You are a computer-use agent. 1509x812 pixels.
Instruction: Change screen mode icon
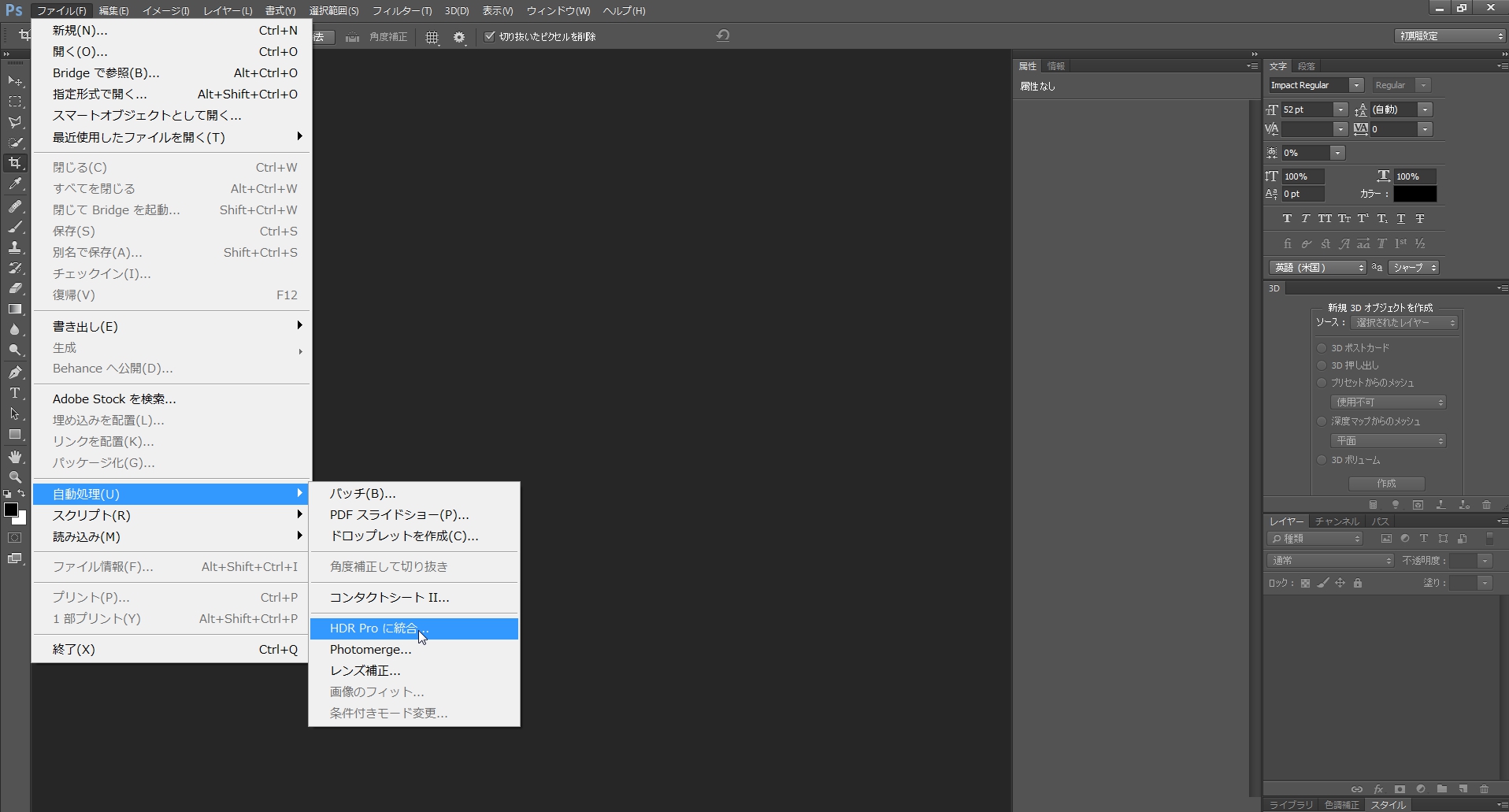point(15,558)
